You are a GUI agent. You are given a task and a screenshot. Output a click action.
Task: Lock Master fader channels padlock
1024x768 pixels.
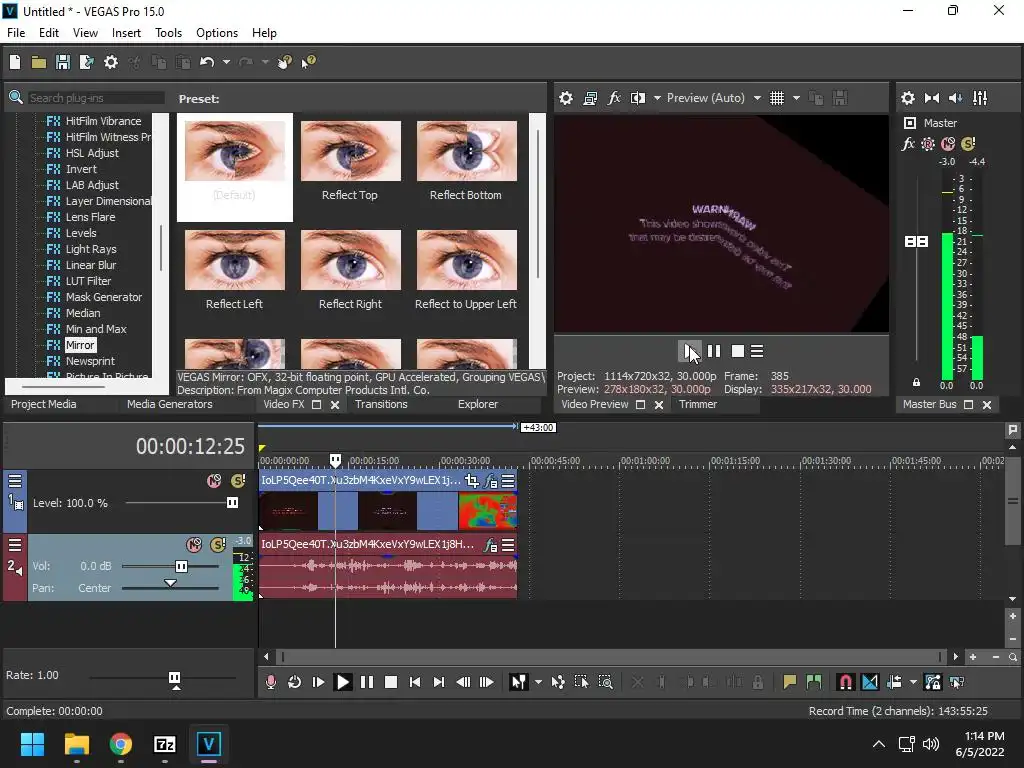pyautogui.click(x=916, y=382)
